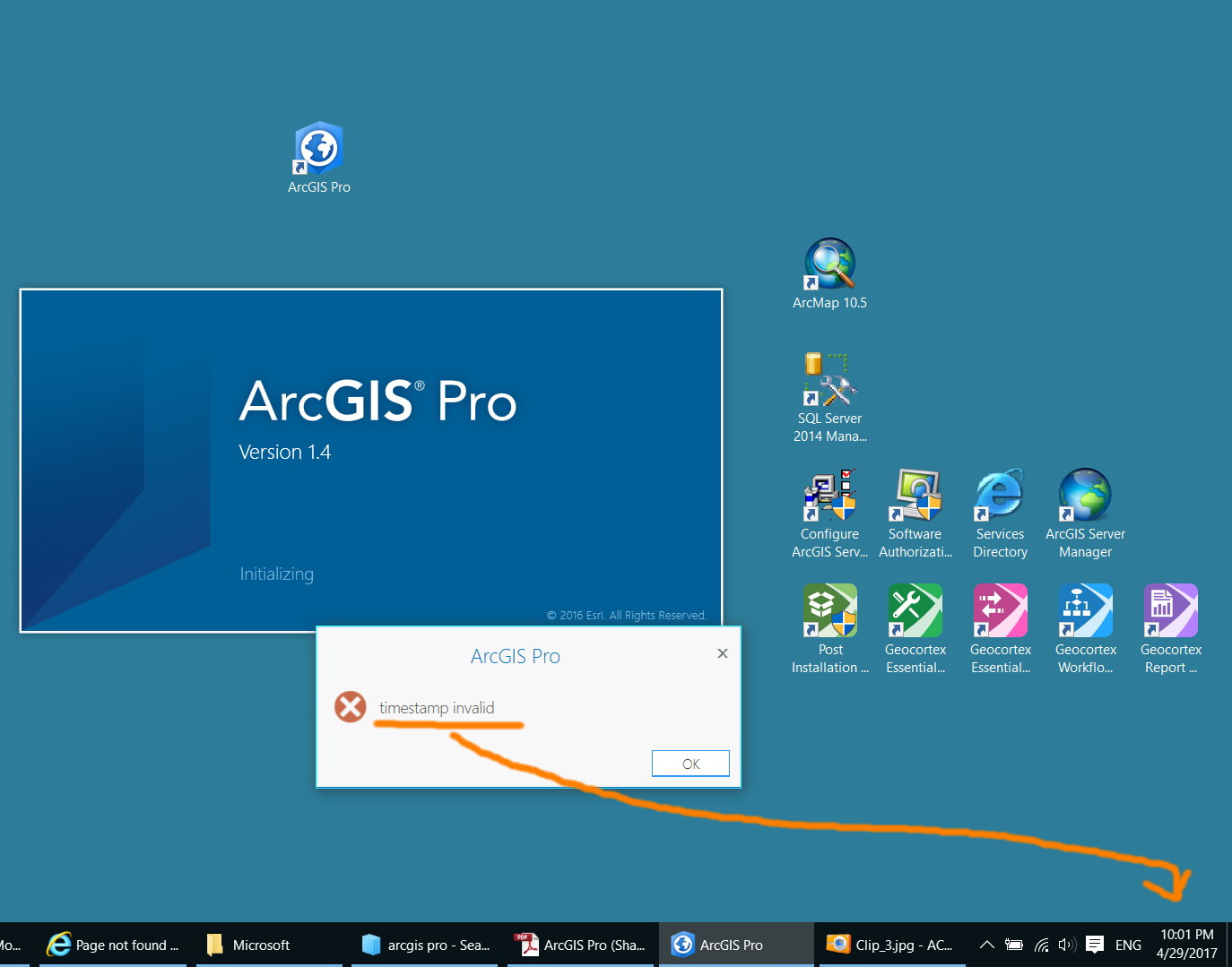The width and height of the screenshot is (1232, 967).
Task: Click the red error icon in dialog
Action: point(350,707)
